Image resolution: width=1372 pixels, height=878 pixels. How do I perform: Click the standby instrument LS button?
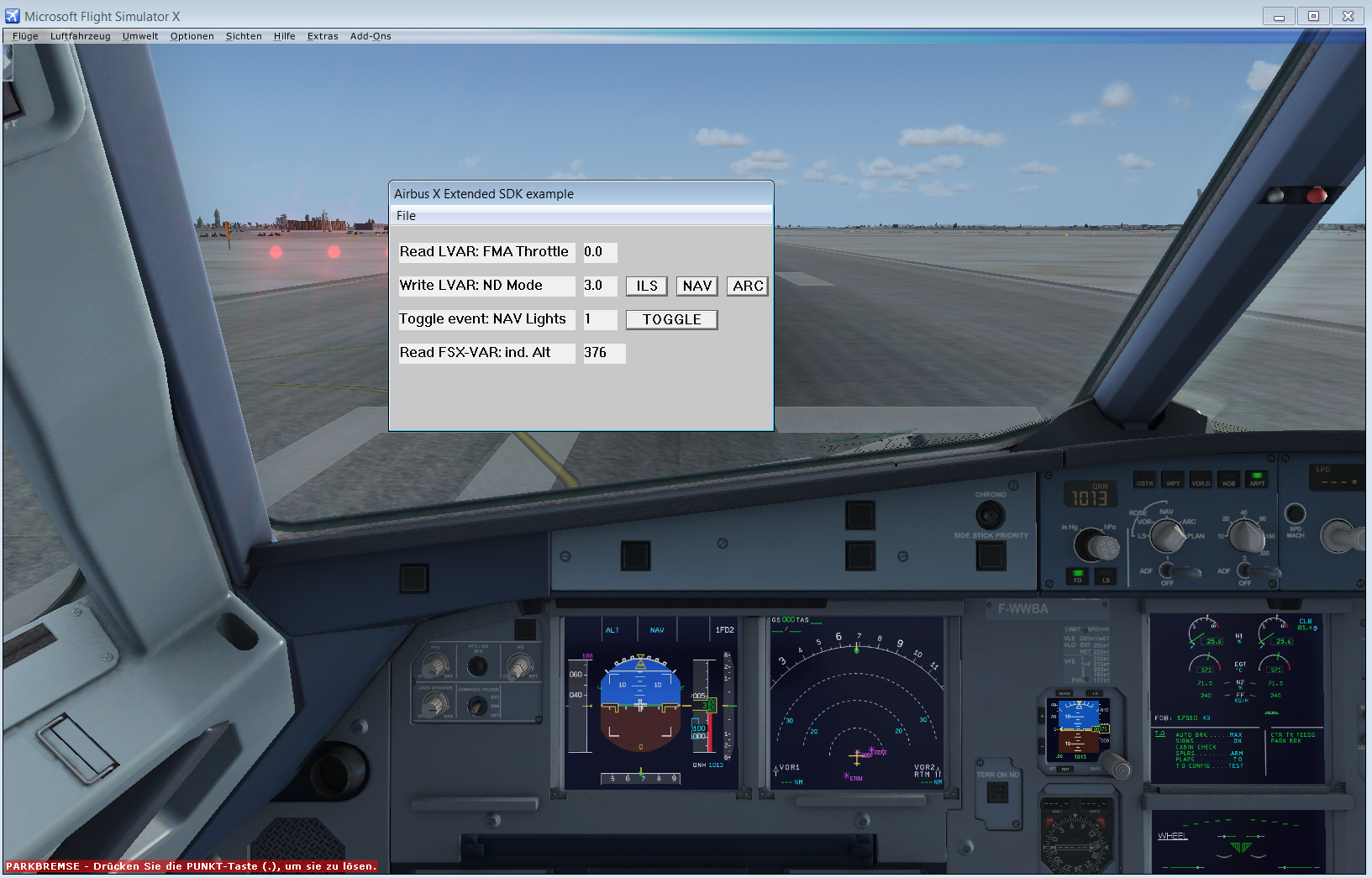[1095, 694]
